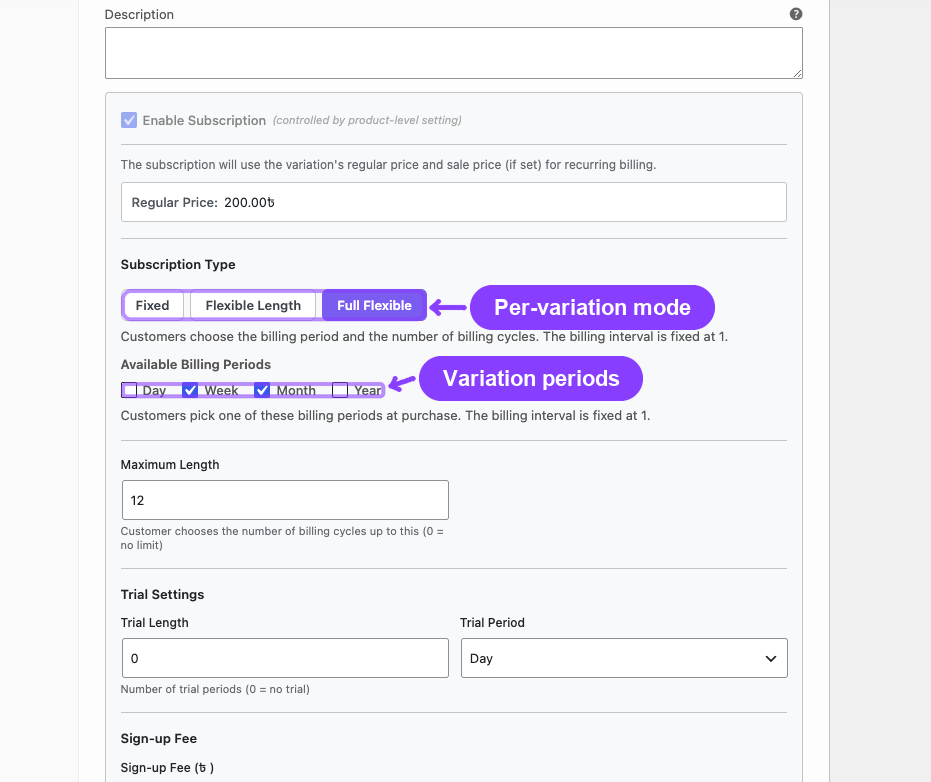Click the Description label

pyautogui.click(x=139, y=14)
